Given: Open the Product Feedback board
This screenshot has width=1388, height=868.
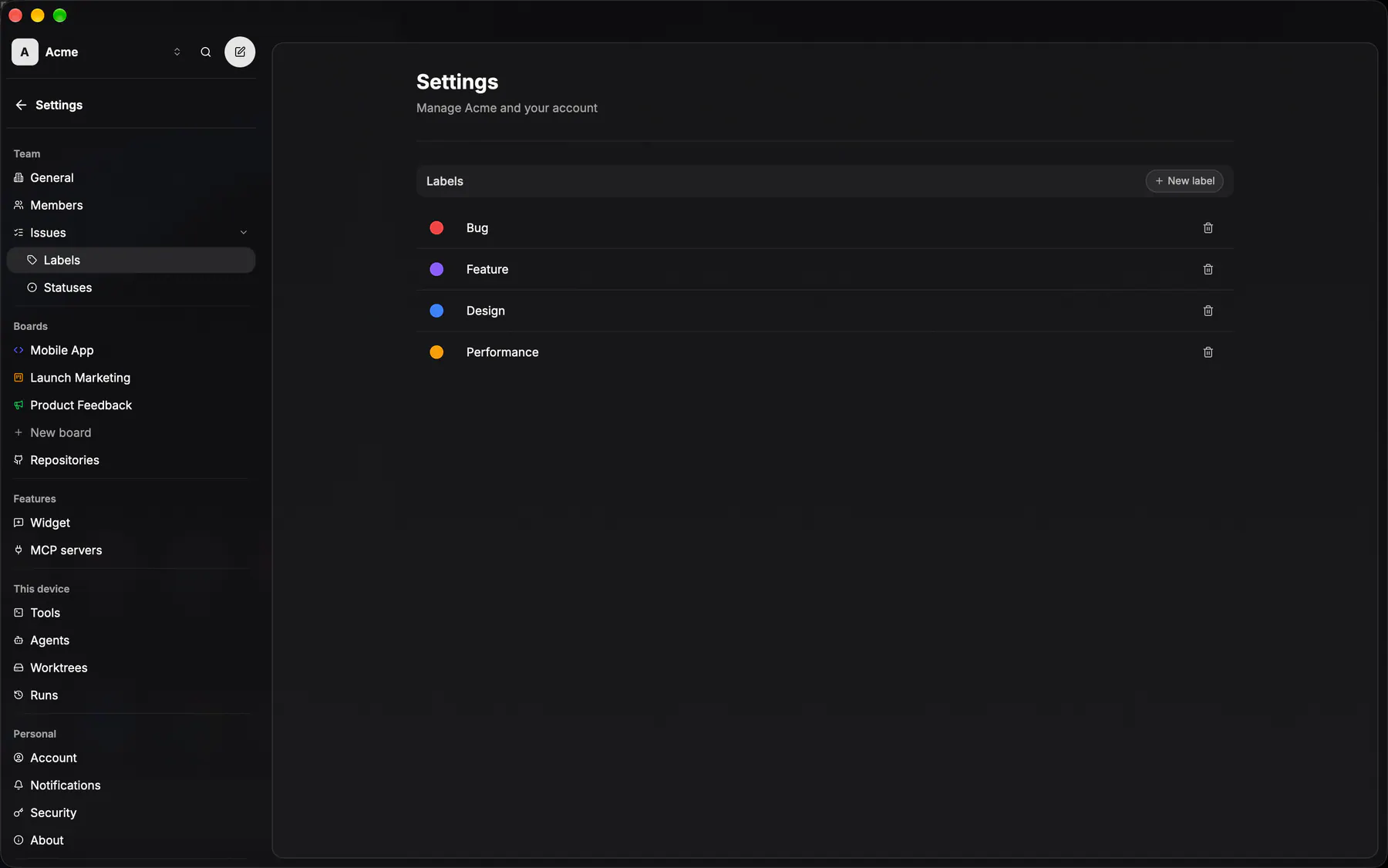Looking at the screenshot, I should [x=131, y=405].
